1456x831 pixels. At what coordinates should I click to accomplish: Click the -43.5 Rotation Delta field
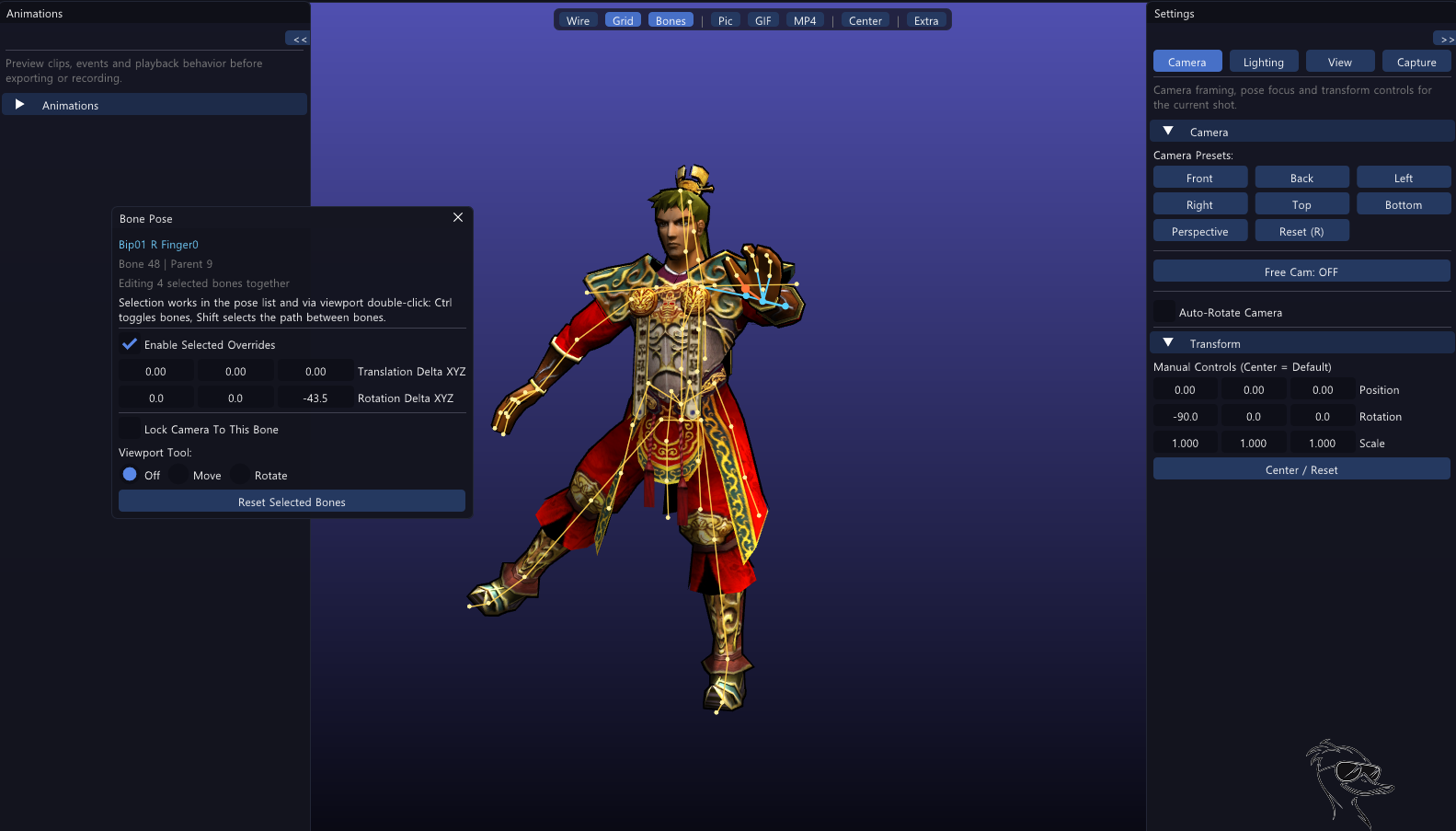tap(315, 398)
